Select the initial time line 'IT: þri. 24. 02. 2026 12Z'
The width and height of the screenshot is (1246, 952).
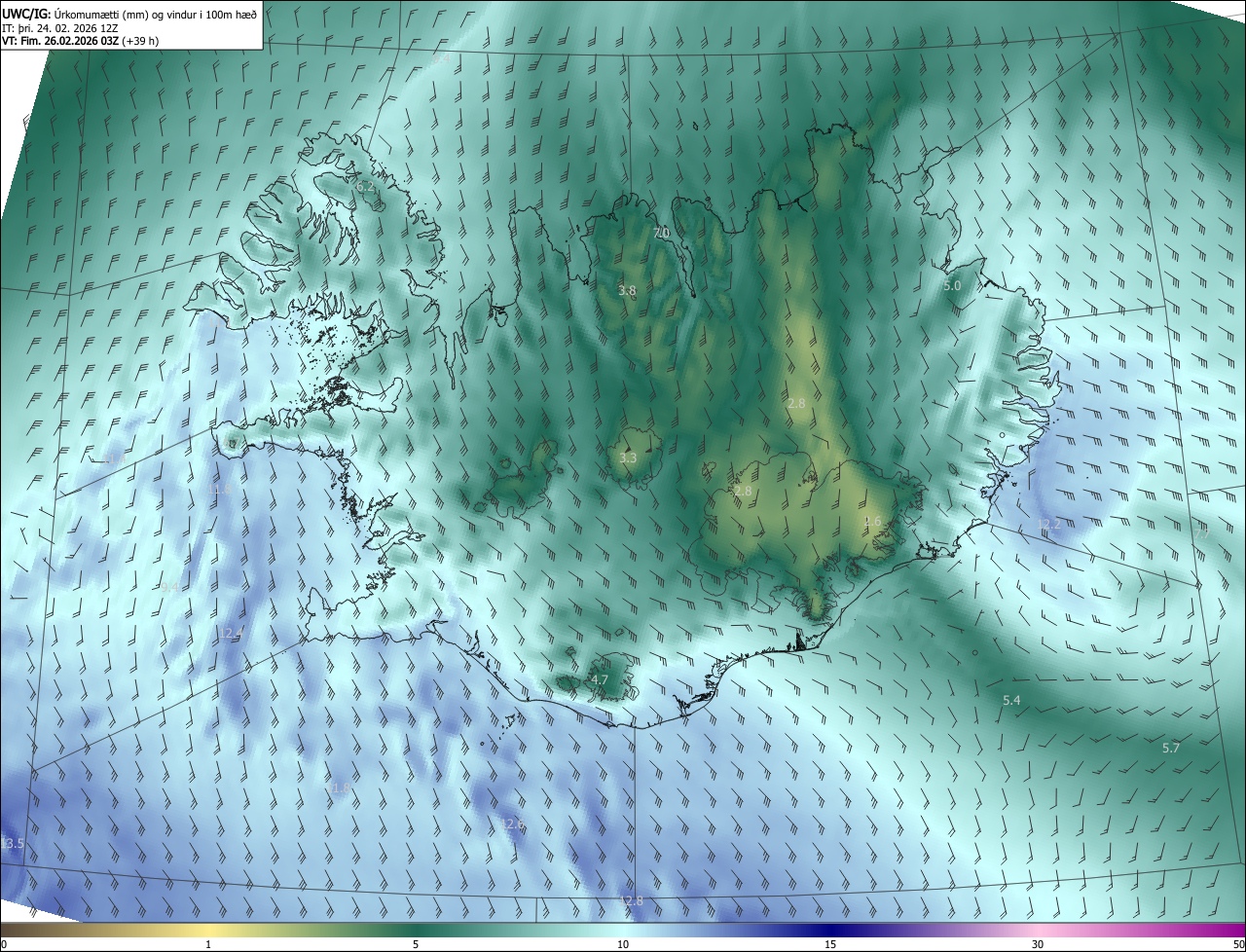tap(60, 28)
